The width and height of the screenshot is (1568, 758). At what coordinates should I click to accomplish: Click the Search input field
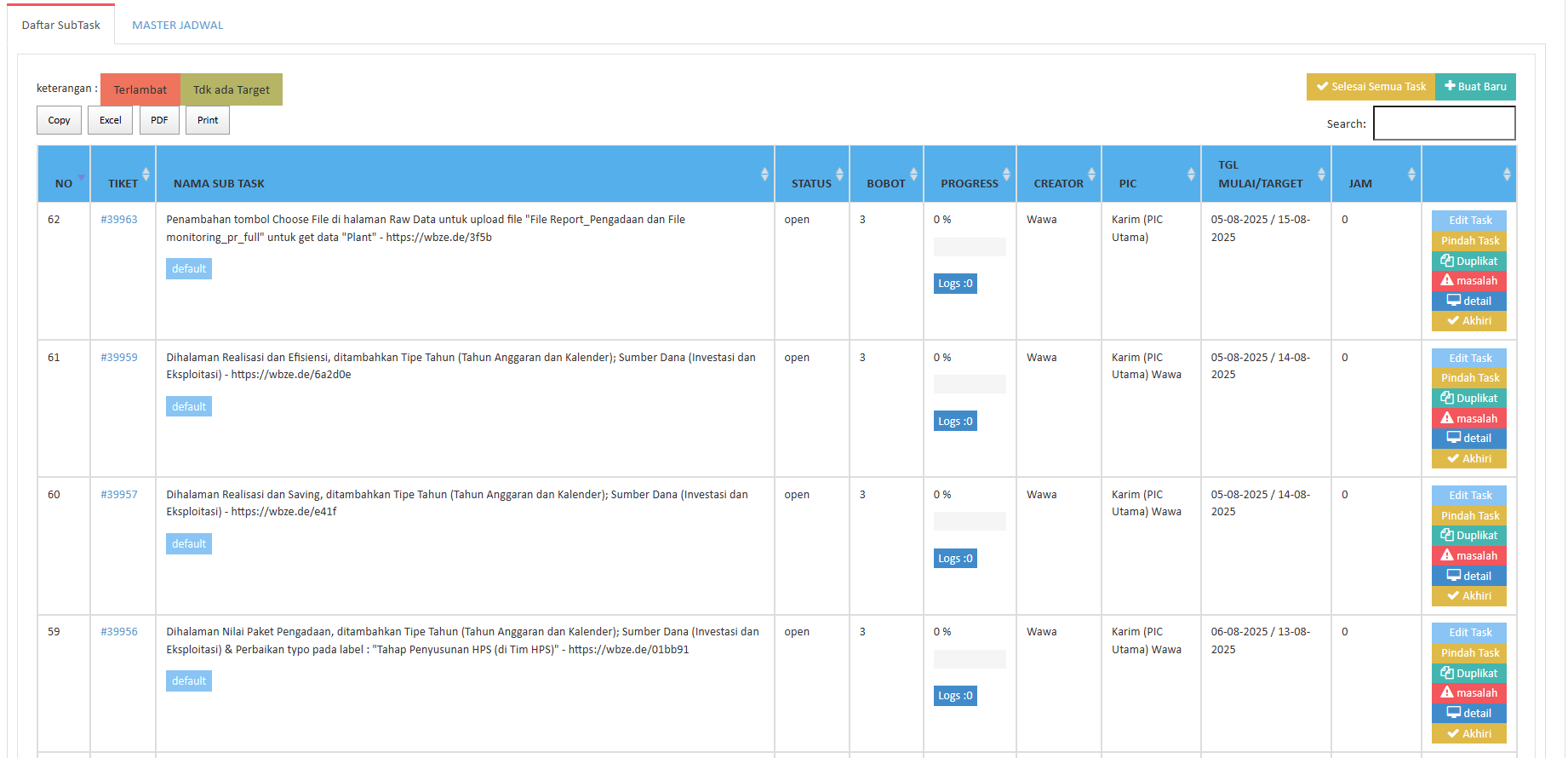(x=1444, y=123)
